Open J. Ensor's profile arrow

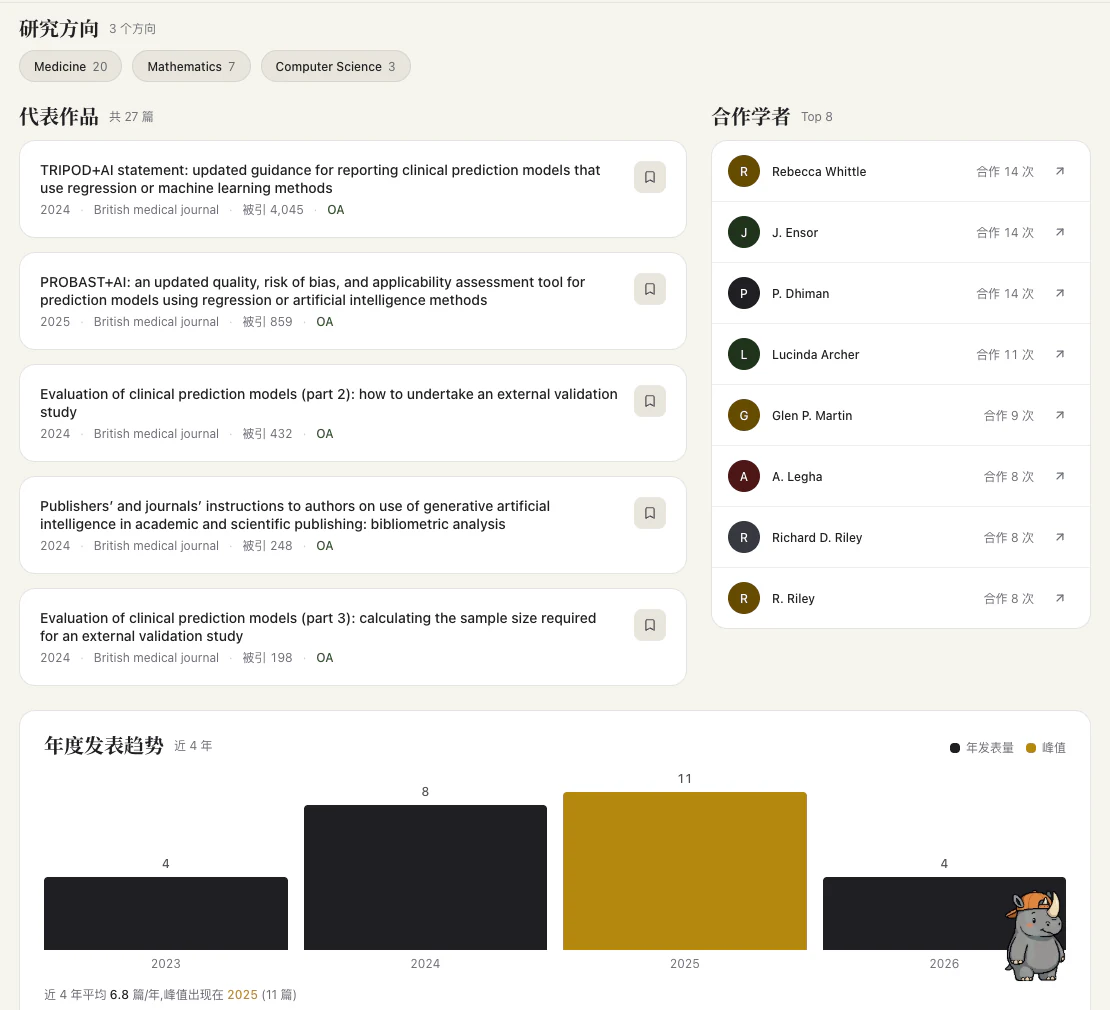click(1060, 232)
